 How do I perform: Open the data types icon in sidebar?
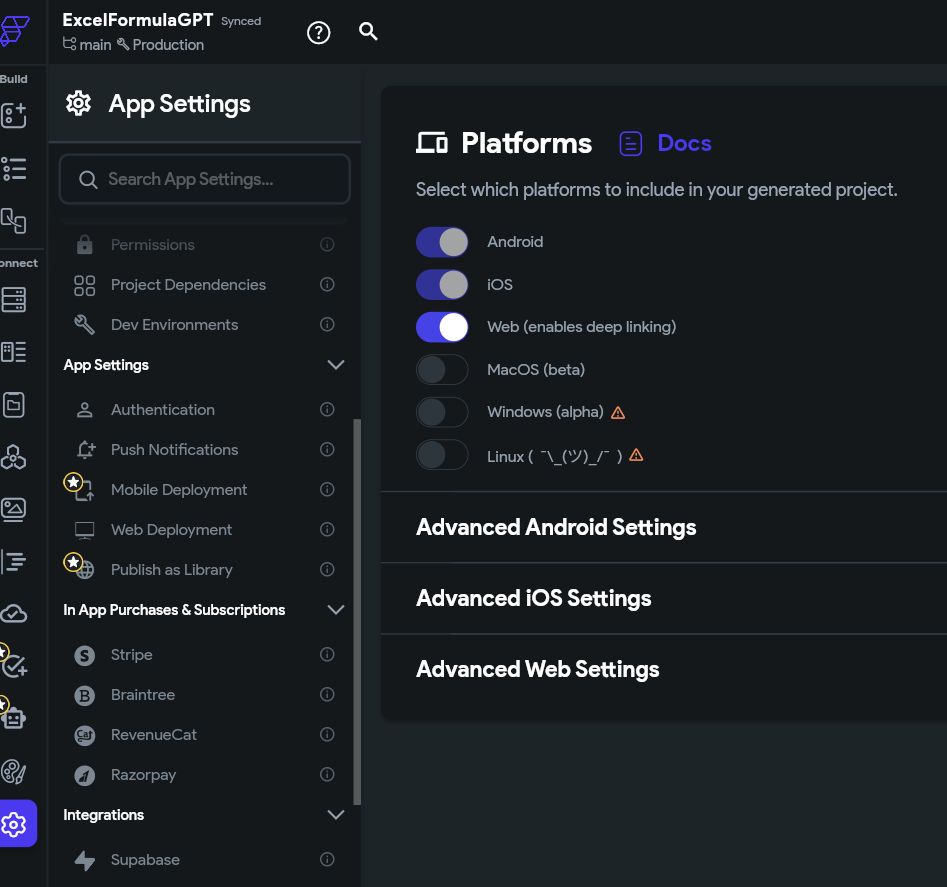point(14,352)
